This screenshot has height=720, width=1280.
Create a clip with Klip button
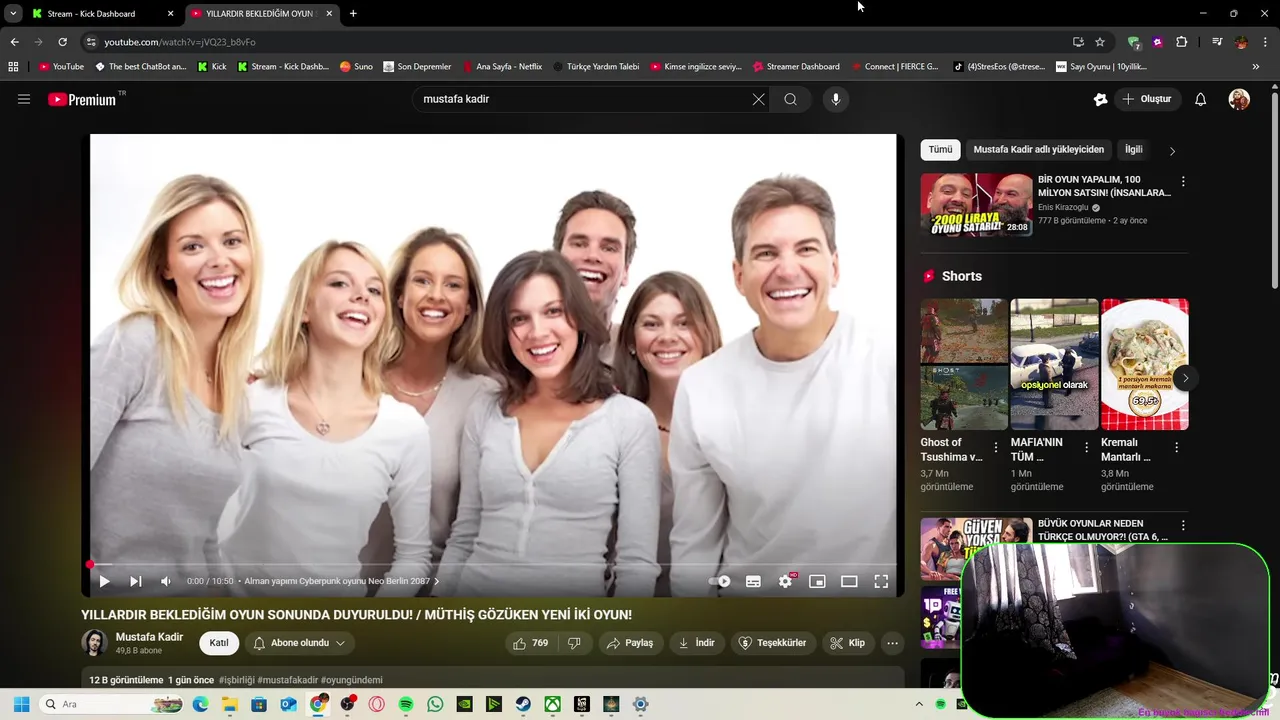click(x=848, y=643)
